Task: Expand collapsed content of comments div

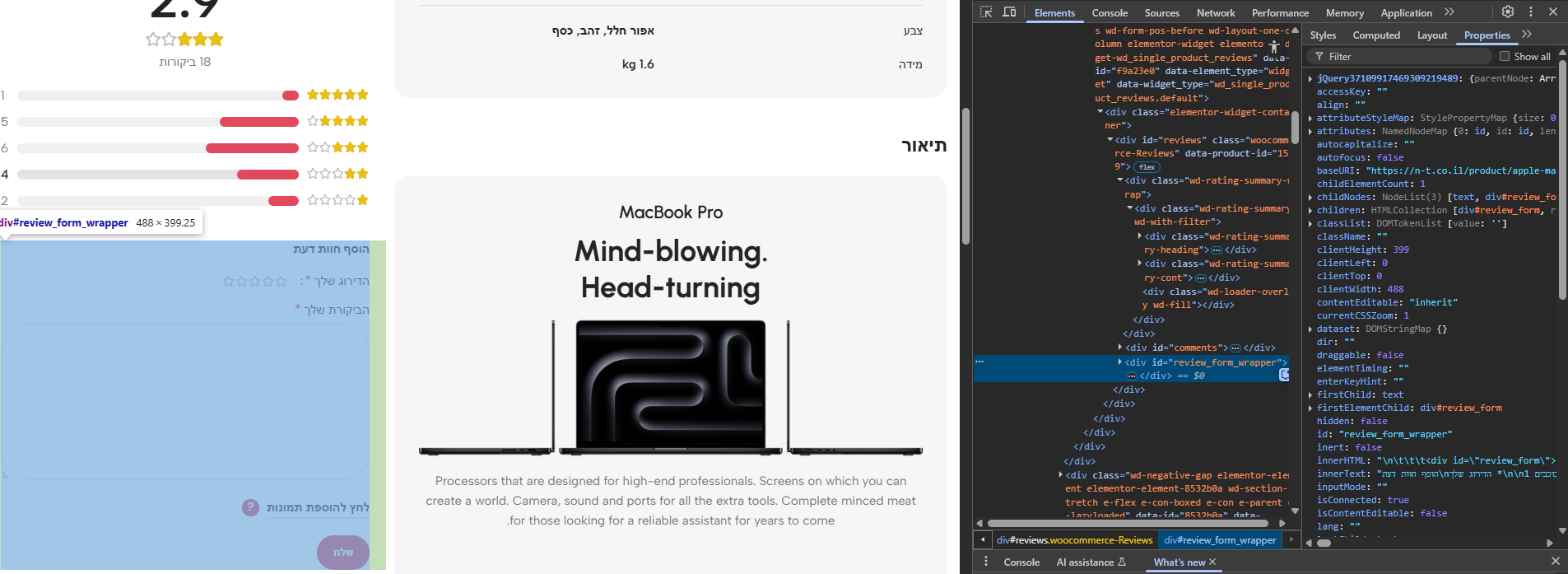Action: tap(1235, 348)
